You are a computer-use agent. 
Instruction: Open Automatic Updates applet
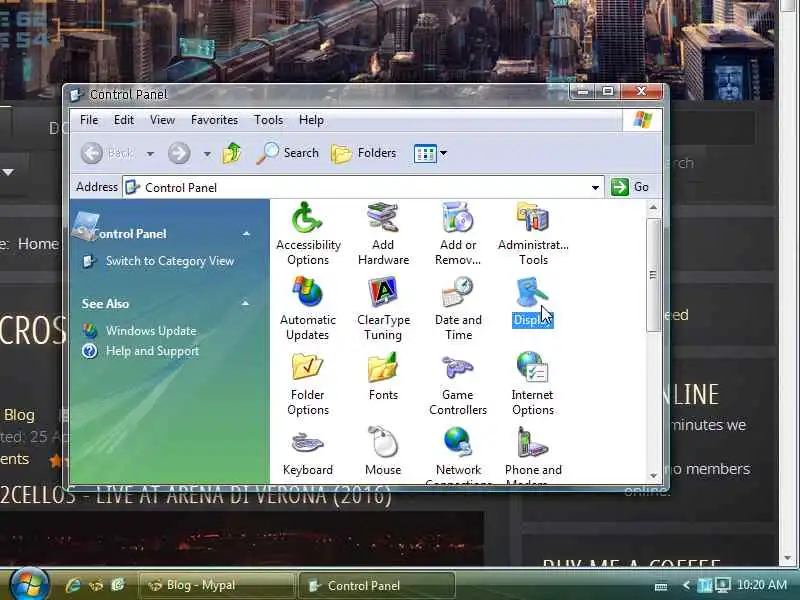(x=308, y=309)
